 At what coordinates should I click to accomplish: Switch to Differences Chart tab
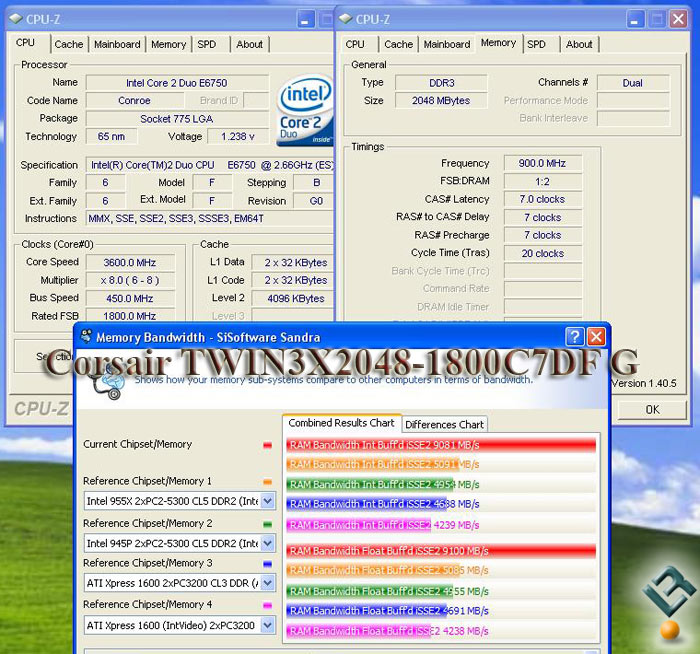(444, 425)
